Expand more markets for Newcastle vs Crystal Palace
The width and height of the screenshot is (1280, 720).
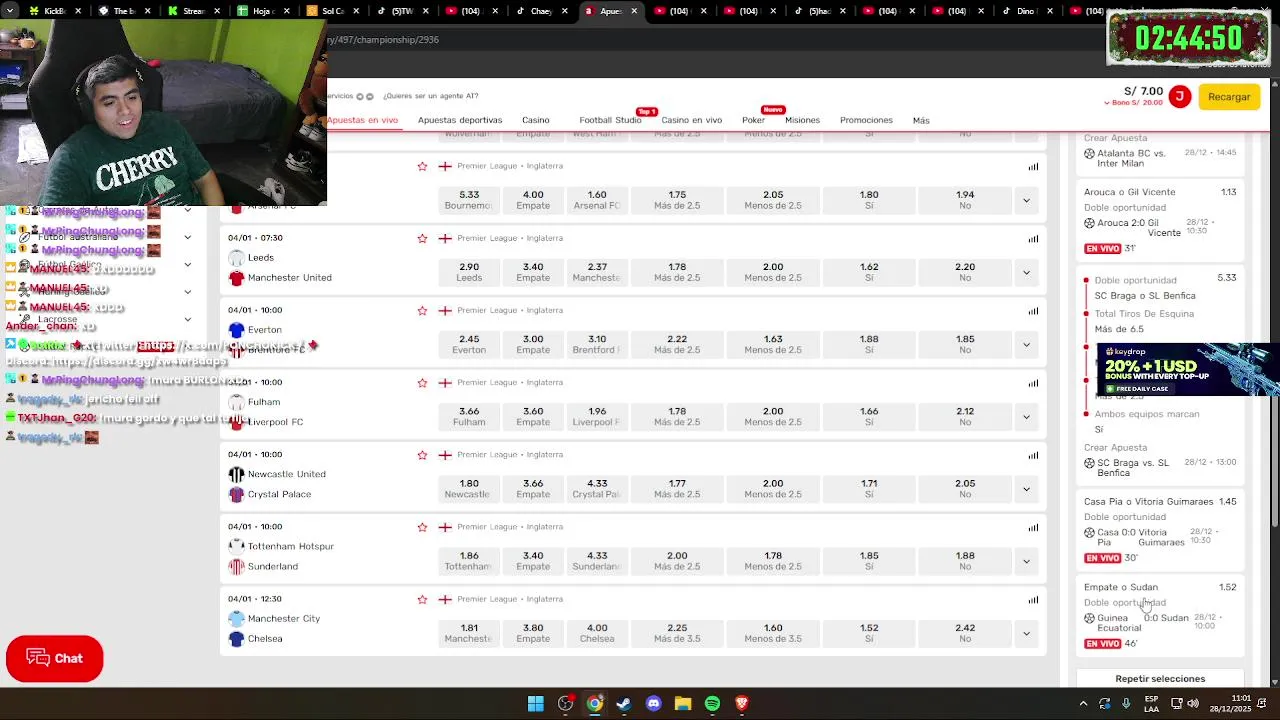[x=1026, y=488]
